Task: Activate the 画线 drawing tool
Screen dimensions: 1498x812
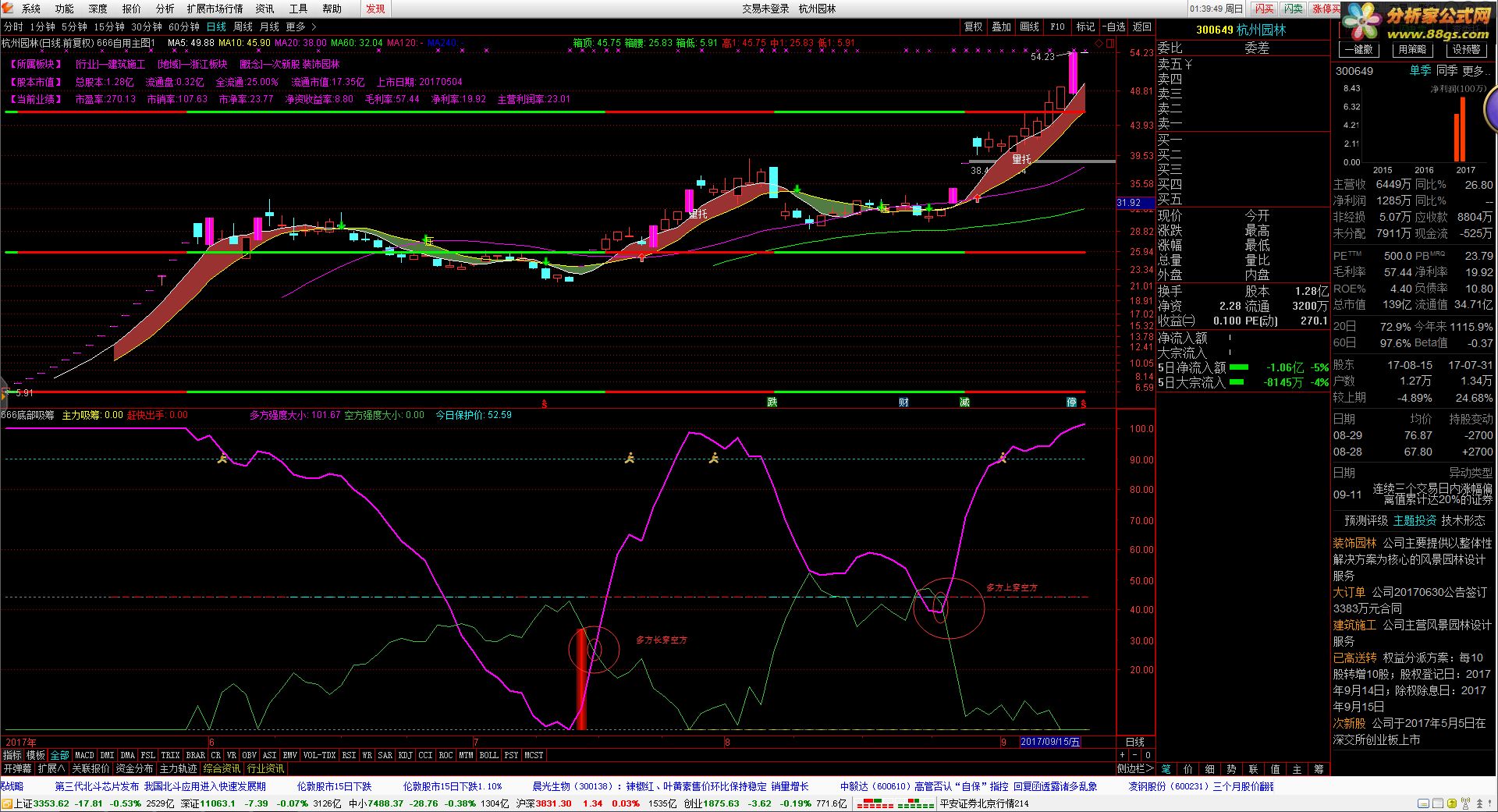Action: pos(1029,27)
